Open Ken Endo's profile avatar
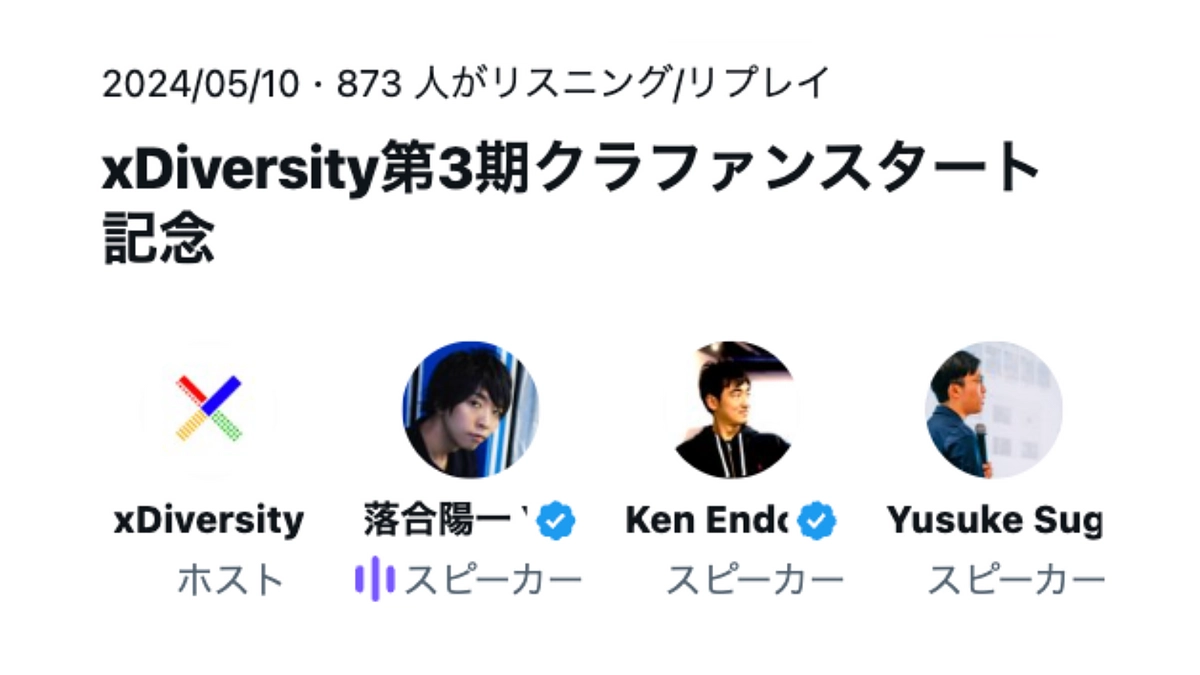1200x675 pixels. pyautogui.click(x=733, y=408)
